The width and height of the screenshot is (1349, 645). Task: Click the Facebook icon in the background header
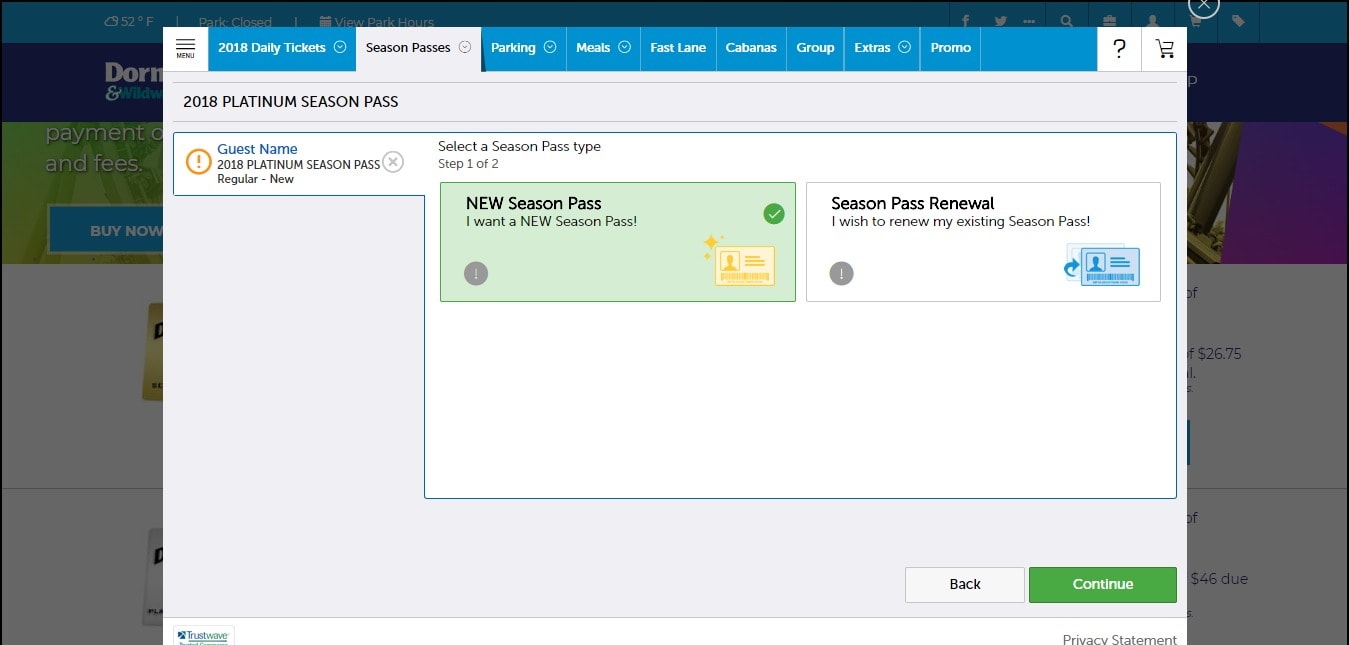click(966, 21)
